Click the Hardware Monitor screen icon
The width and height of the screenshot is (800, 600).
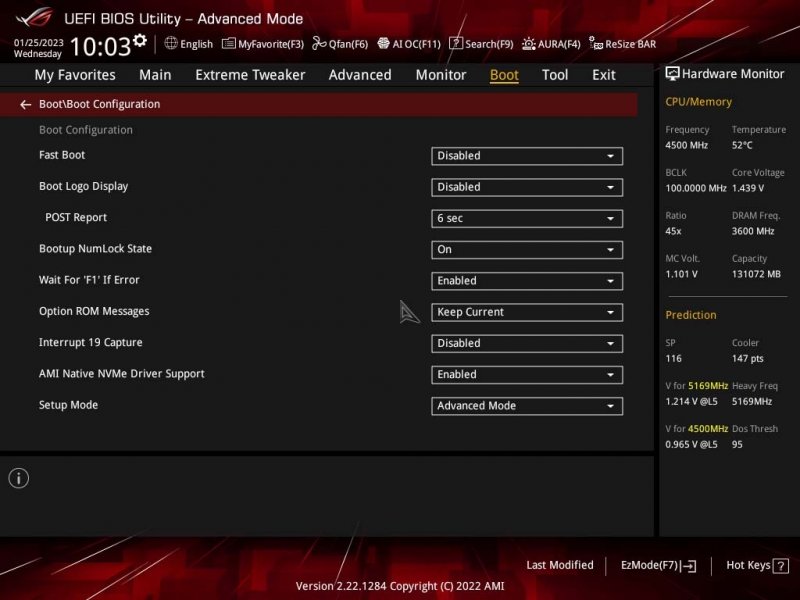[672, 74]
